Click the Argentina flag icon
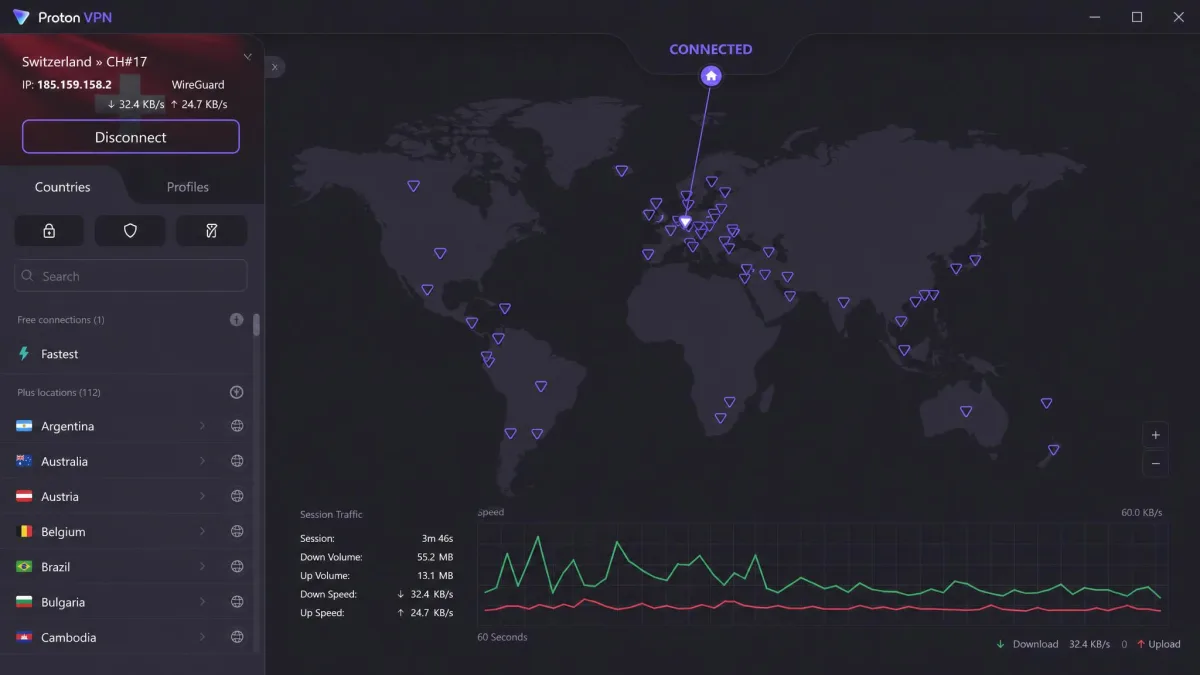 24,426
